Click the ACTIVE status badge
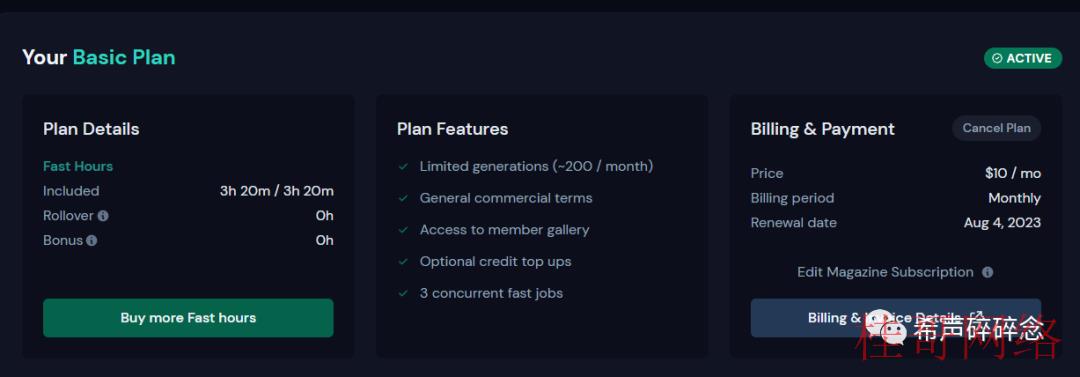 pos(1023,59)
